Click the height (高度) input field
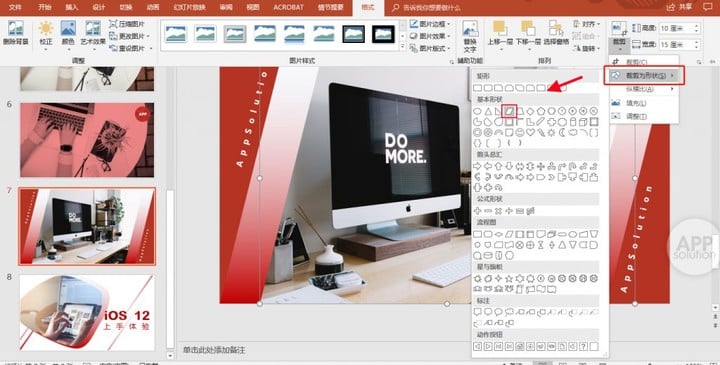 click(680, 28)
